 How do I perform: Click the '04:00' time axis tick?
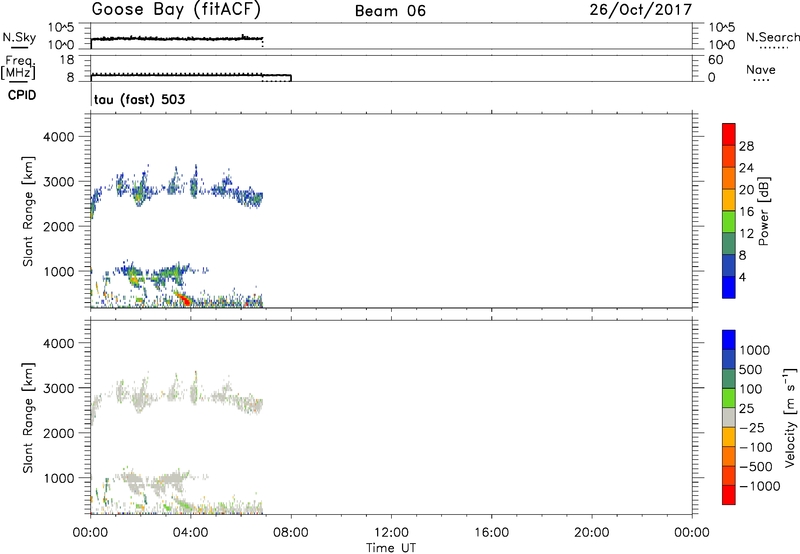(191, 533)
